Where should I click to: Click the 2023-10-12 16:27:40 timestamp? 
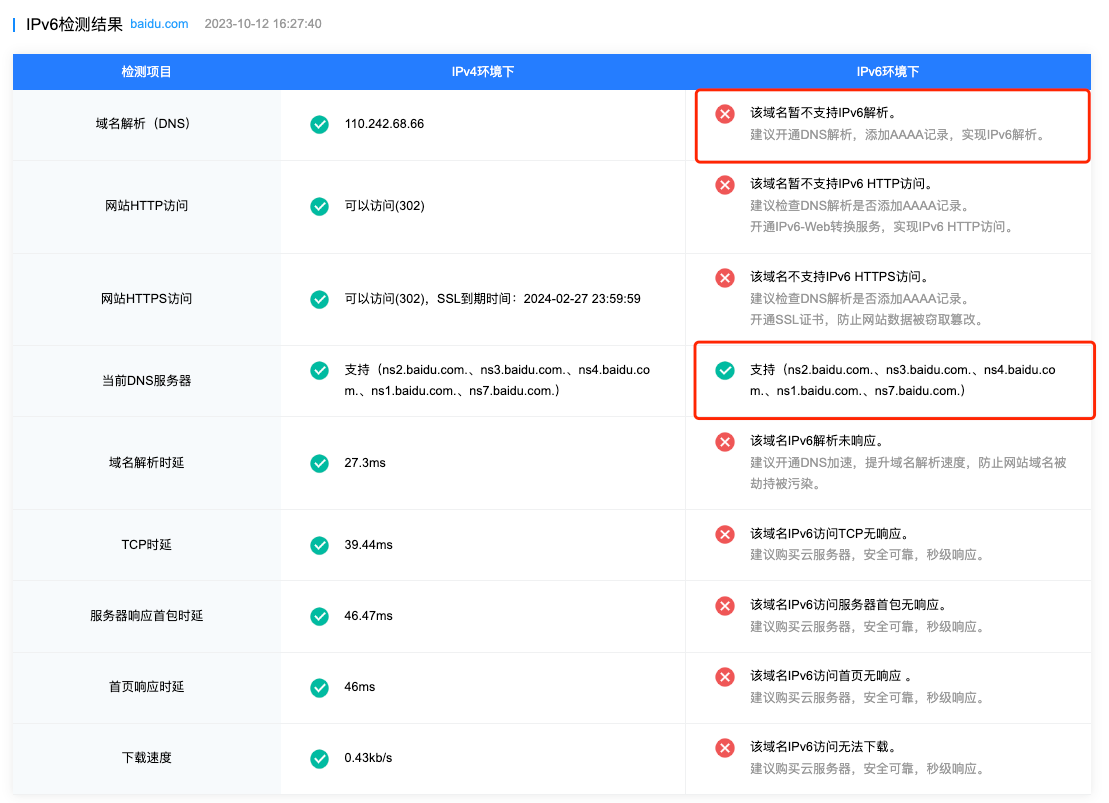pos(262,23)
